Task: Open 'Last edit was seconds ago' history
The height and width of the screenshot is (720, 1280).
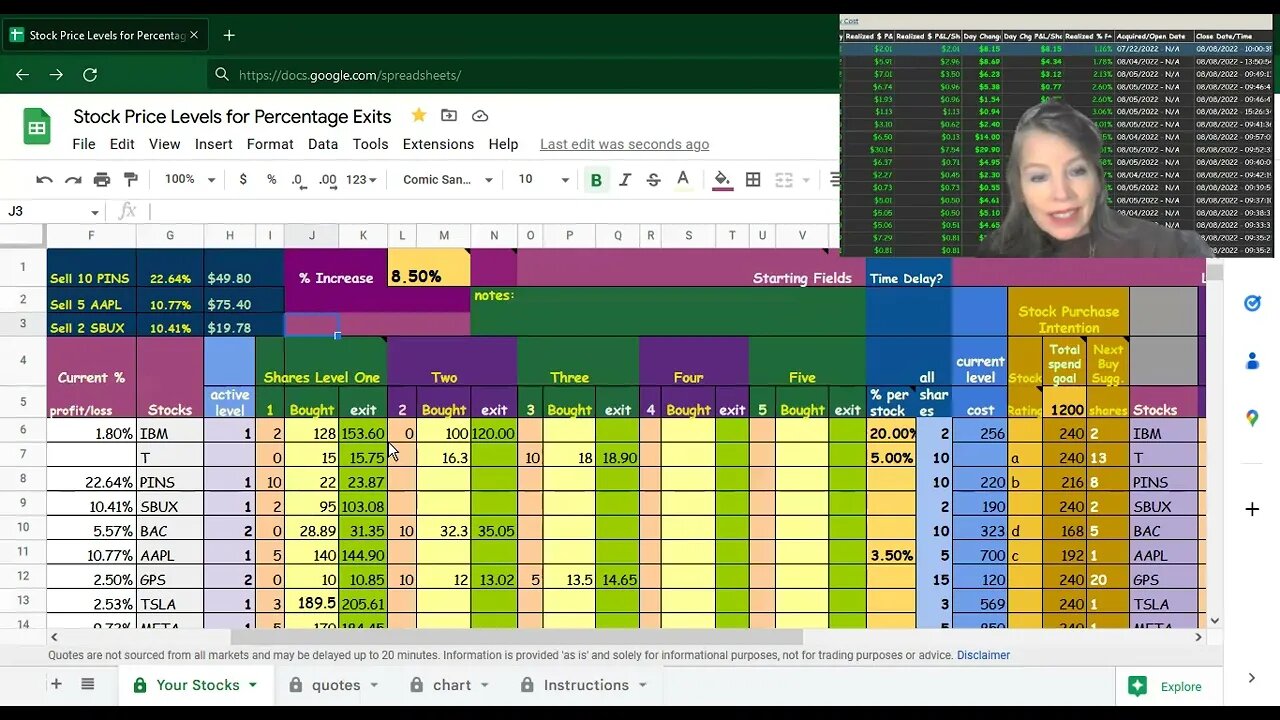Action: tap(624, 144)
